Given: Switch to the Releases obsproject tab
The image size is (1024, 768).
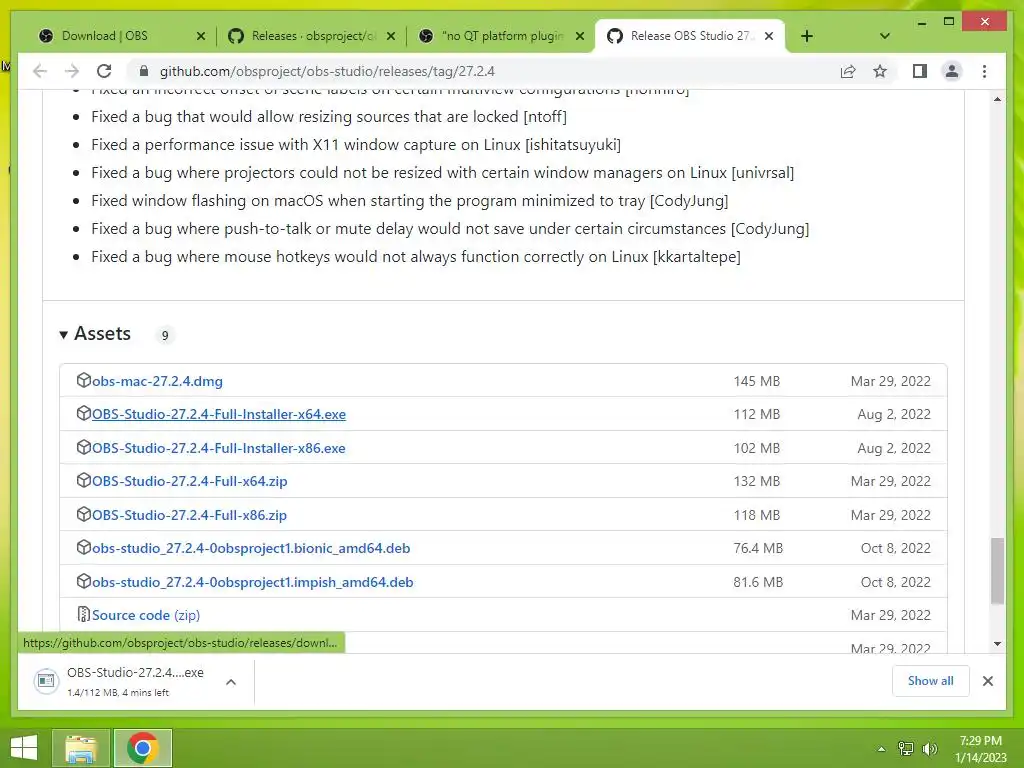Looking at the screenshot, I should 312,36.
